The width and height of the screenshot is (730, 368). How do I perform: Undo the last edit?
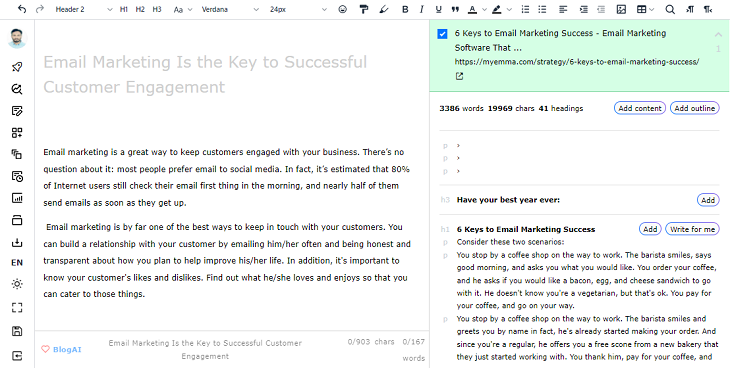click(x=21, y=9)
